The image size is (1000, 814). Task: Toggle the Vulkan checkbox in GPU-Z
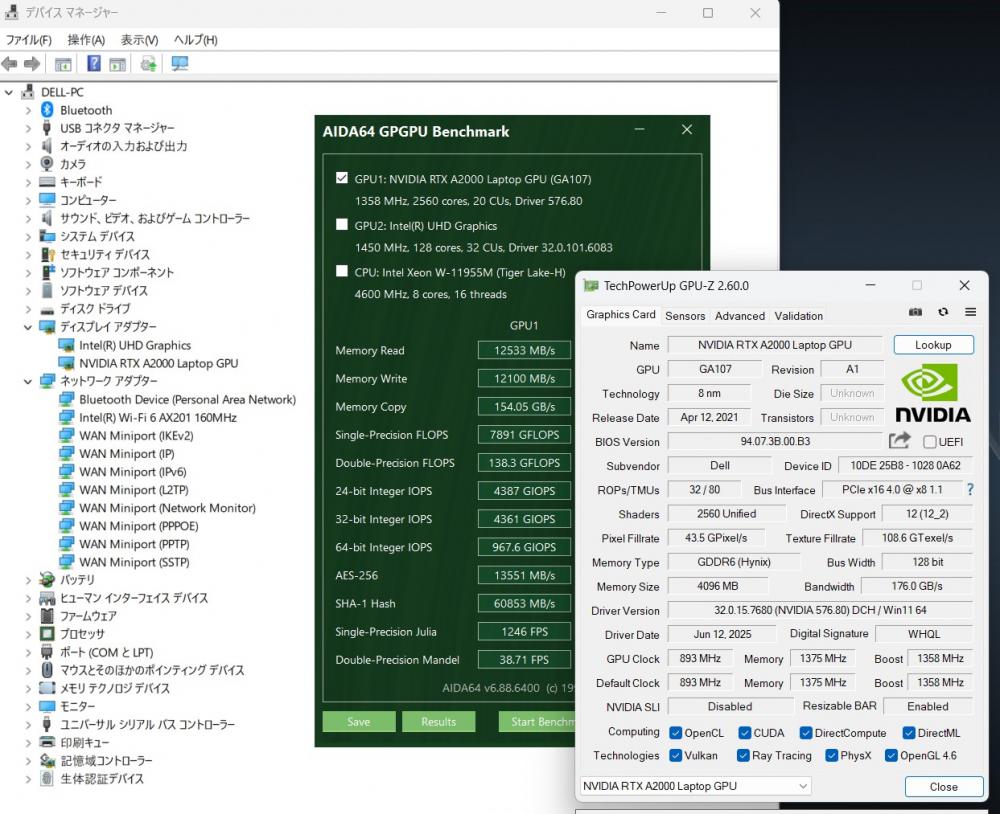click(676, 755)
